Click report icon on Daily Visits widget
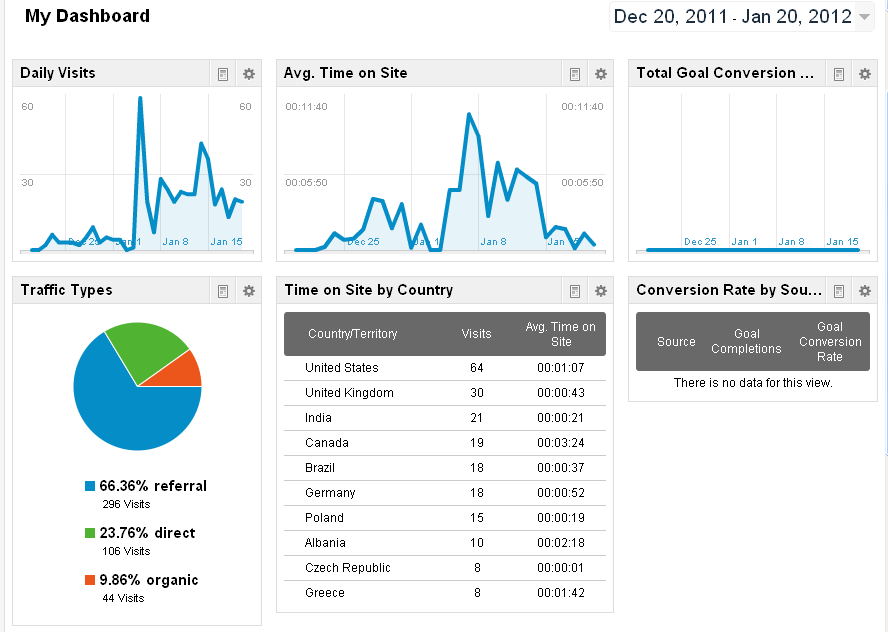This screenshot has width=888, height=632. pos(223,74)
